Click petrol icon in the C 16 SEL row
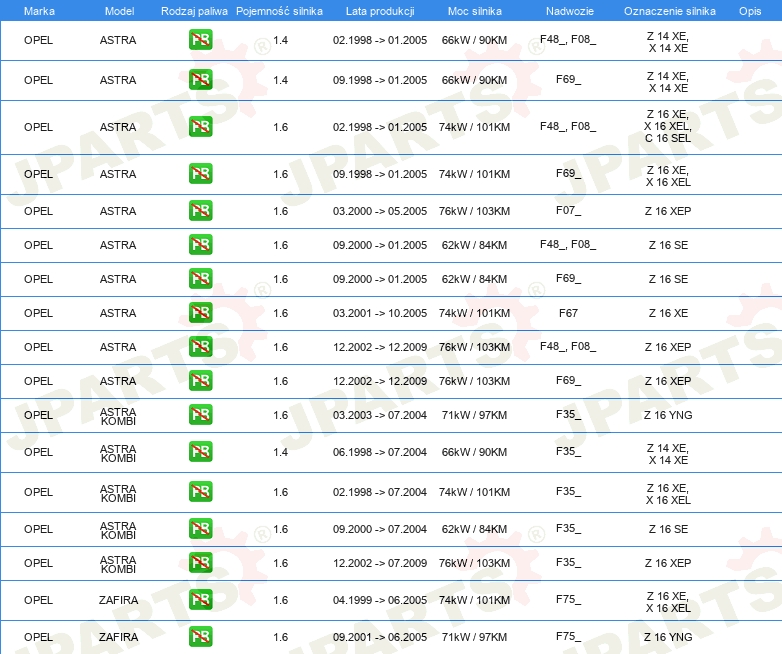Viewport: 782px width, 654px height. click(200, 127)
